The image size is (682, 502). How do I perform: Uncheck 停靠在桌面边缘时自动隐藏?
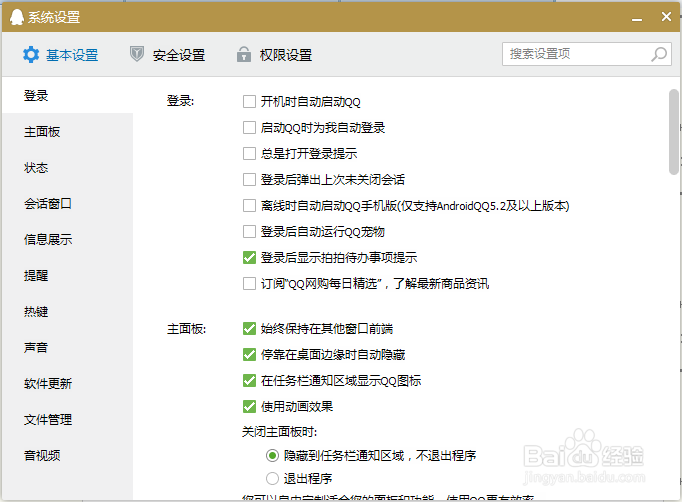click(x=249, y=355)
